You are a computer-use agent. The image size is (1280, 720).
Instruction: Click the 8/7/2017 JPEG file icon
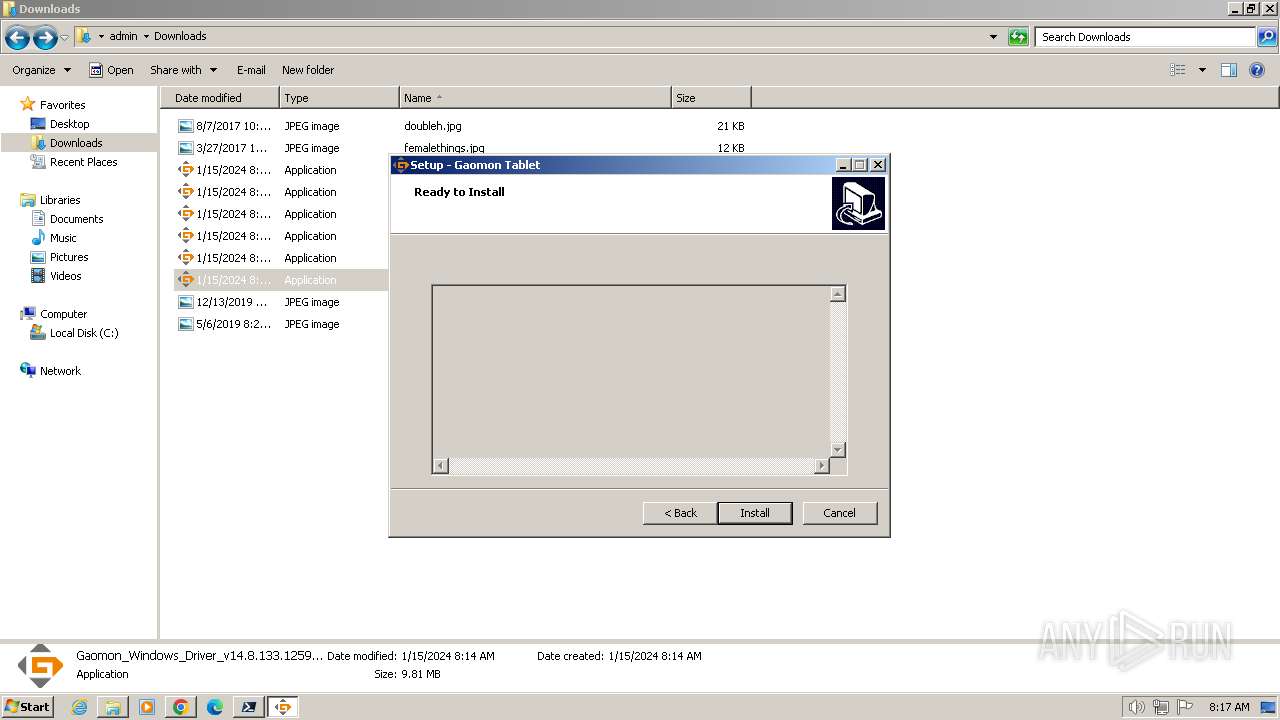185,126
